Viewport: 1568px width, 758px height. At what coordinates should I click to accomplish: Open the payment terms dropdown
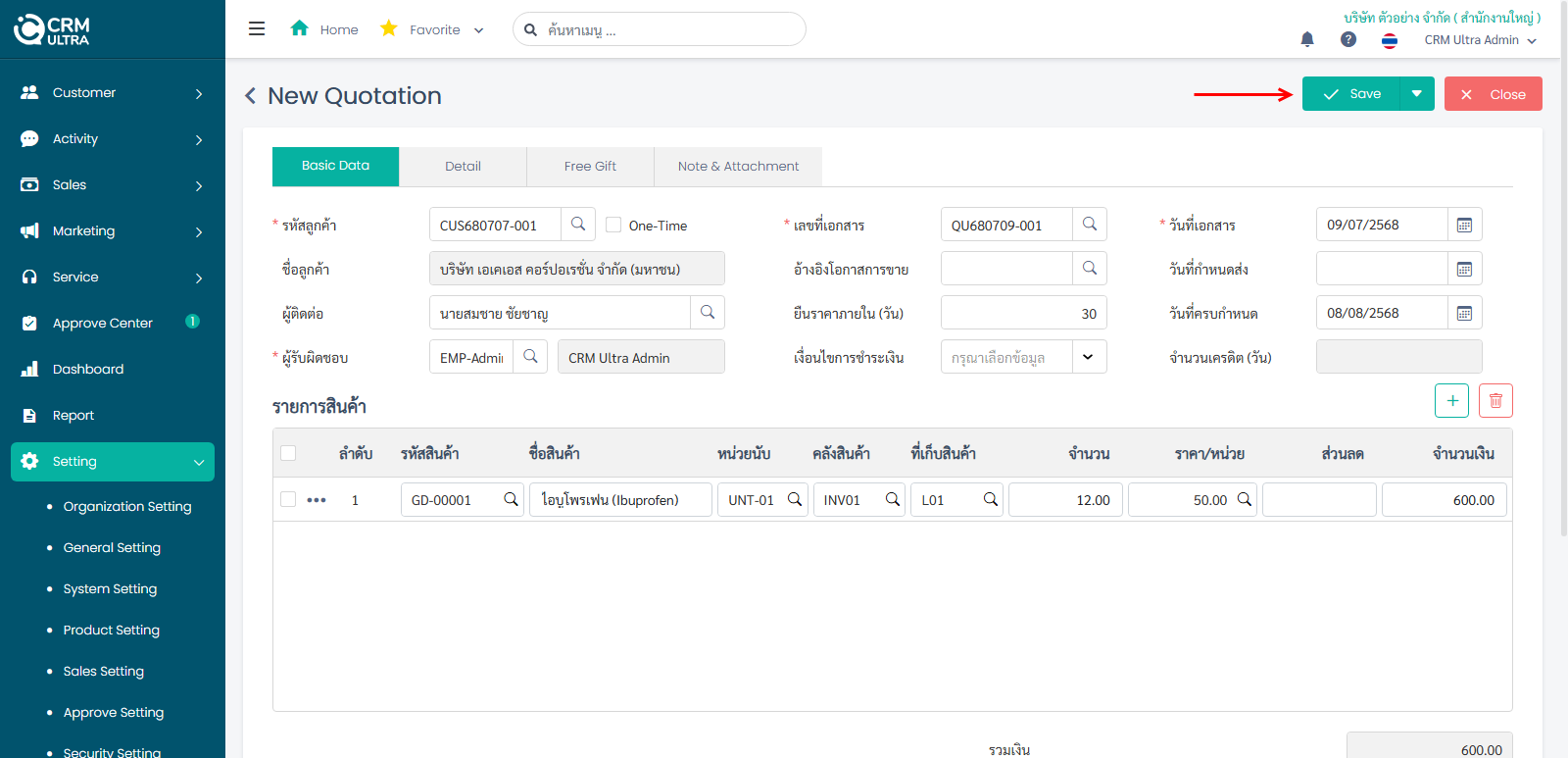tap(1088, 357)
